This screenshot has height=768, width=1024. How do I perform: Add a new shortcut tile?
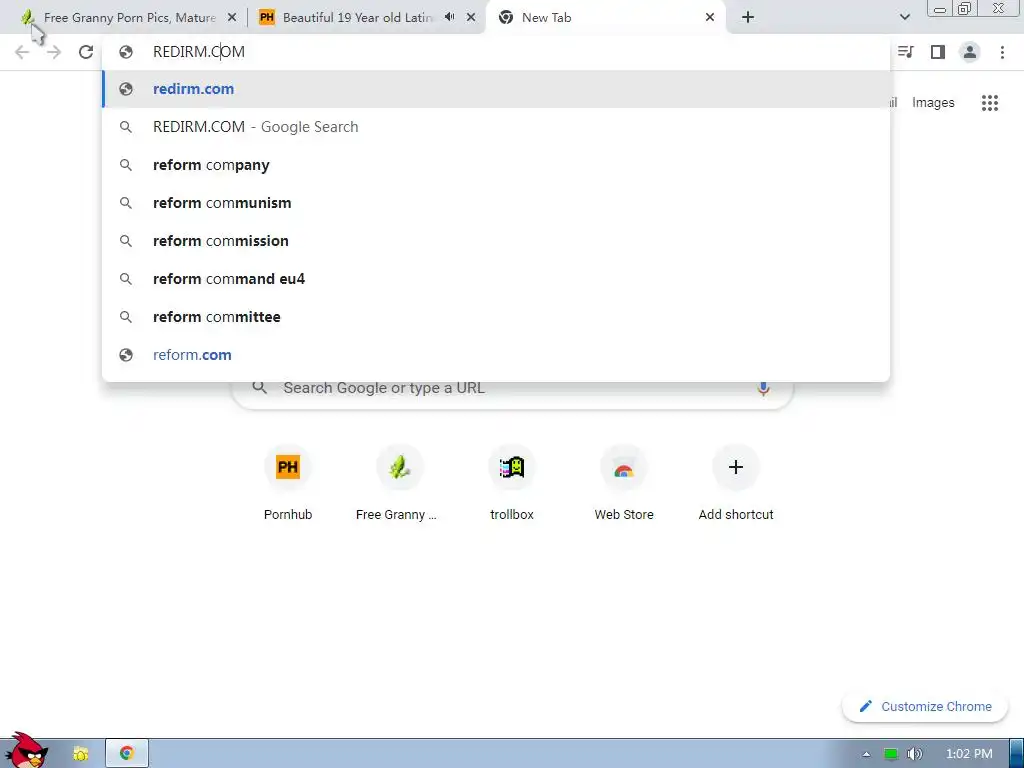tap(736, 484)
